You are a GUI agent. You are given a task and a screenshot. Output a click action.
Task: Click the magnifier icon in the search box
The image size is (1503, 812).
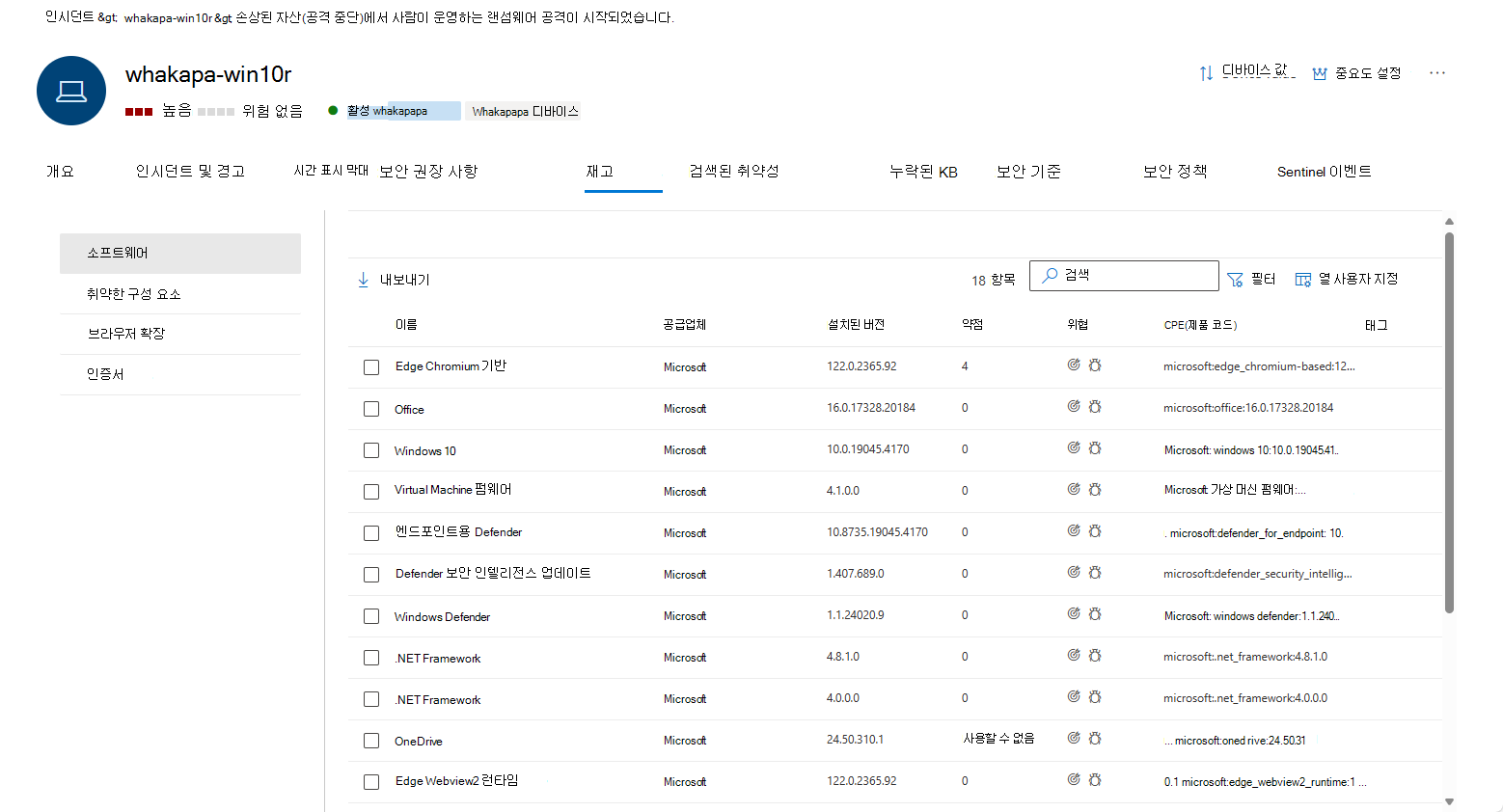pyautogui.click(x=1050, y=276)
